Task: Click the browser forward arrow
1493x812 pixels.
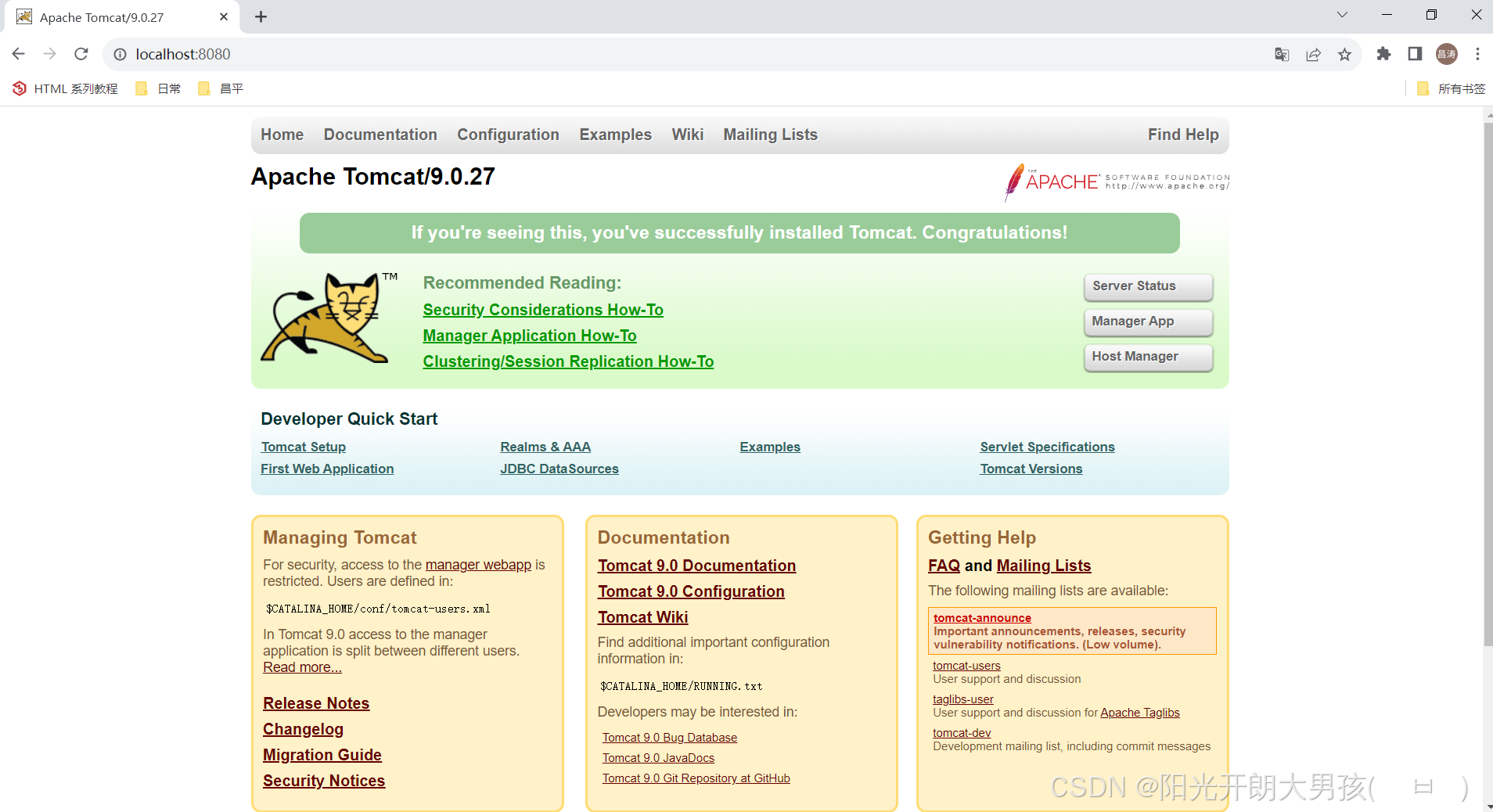Action: tap(49, 54)
